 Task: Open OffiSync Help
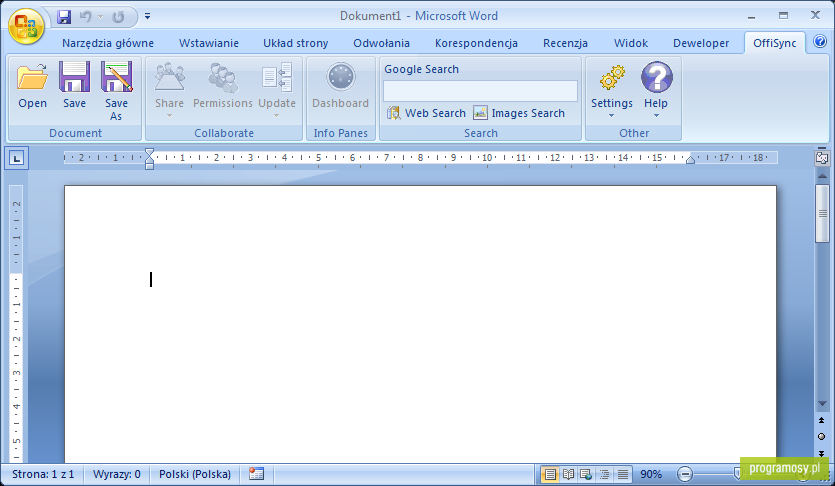[x=656, y=85]
